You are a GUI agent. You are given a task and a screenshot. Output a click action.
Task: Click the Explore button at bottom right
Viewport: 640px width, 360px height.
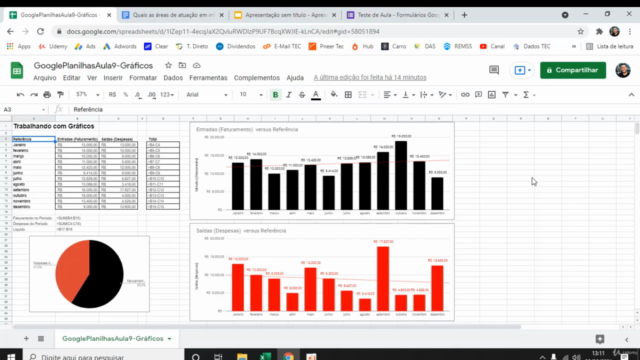600,339
